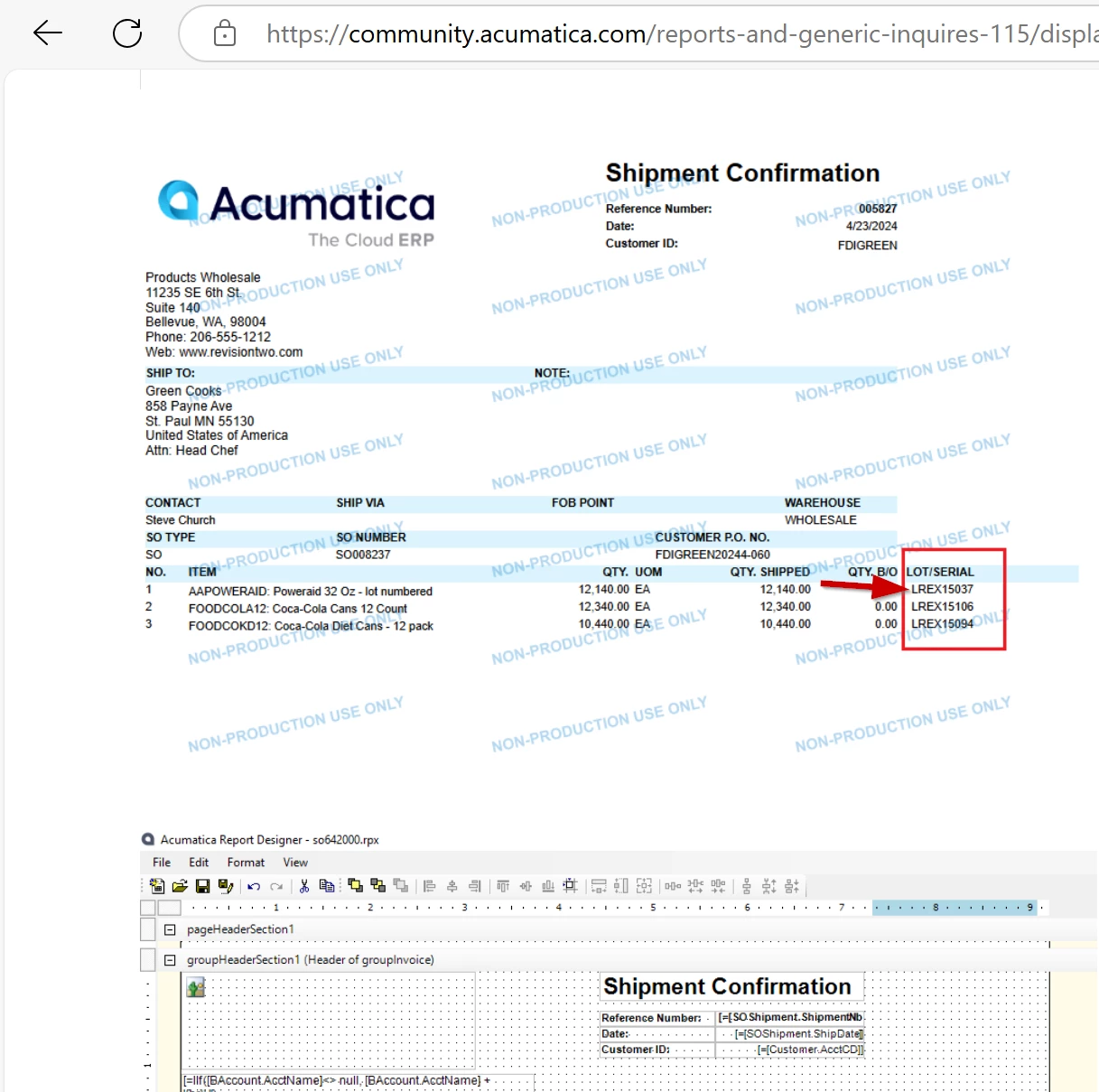Click Make Horizontal Spacing Equal icon
The height and width of the screenshot is (1092, 1099).
[x=673, y=886]
